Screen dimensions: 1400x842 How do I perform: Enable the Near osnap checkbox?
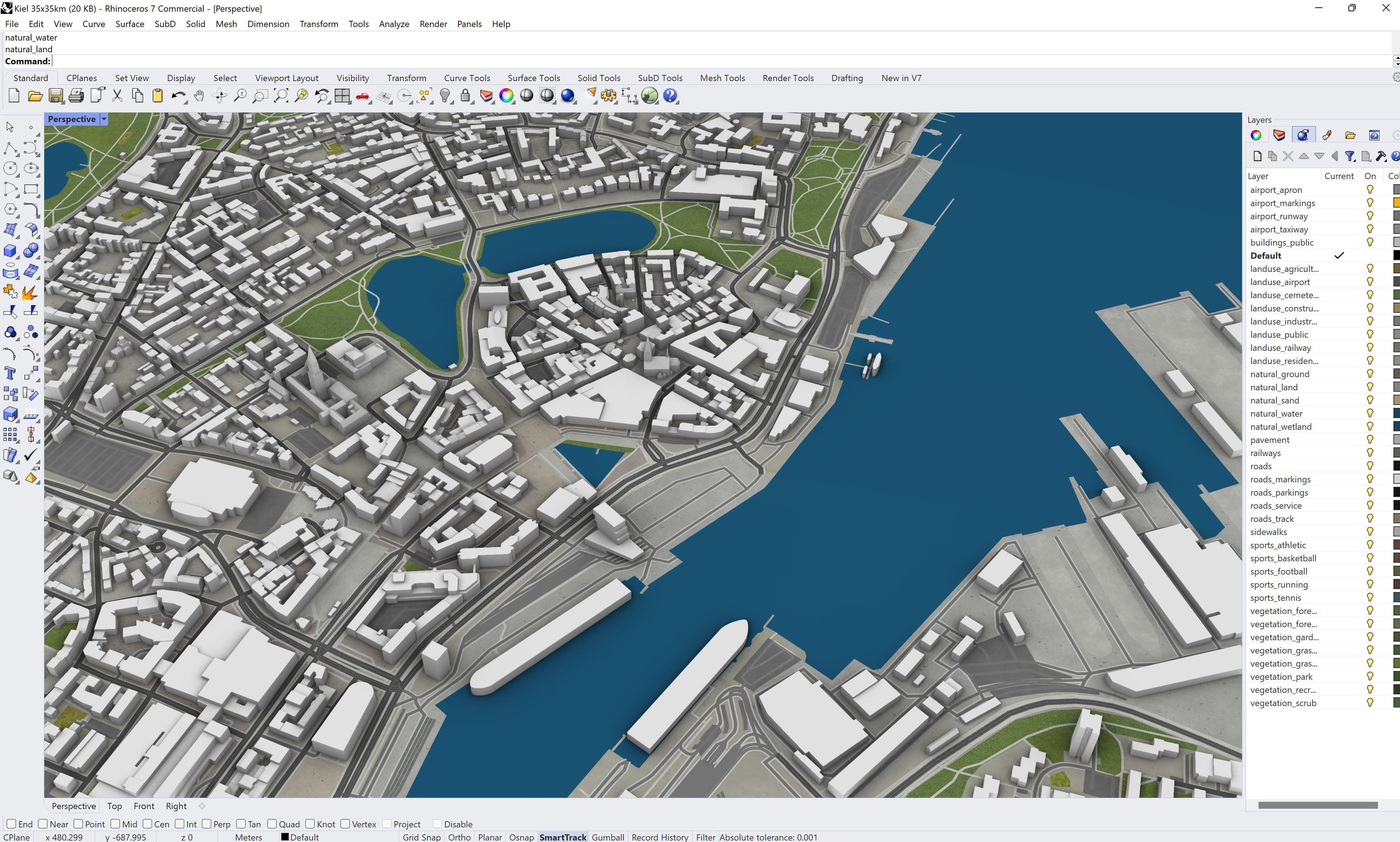coord(42,824)
